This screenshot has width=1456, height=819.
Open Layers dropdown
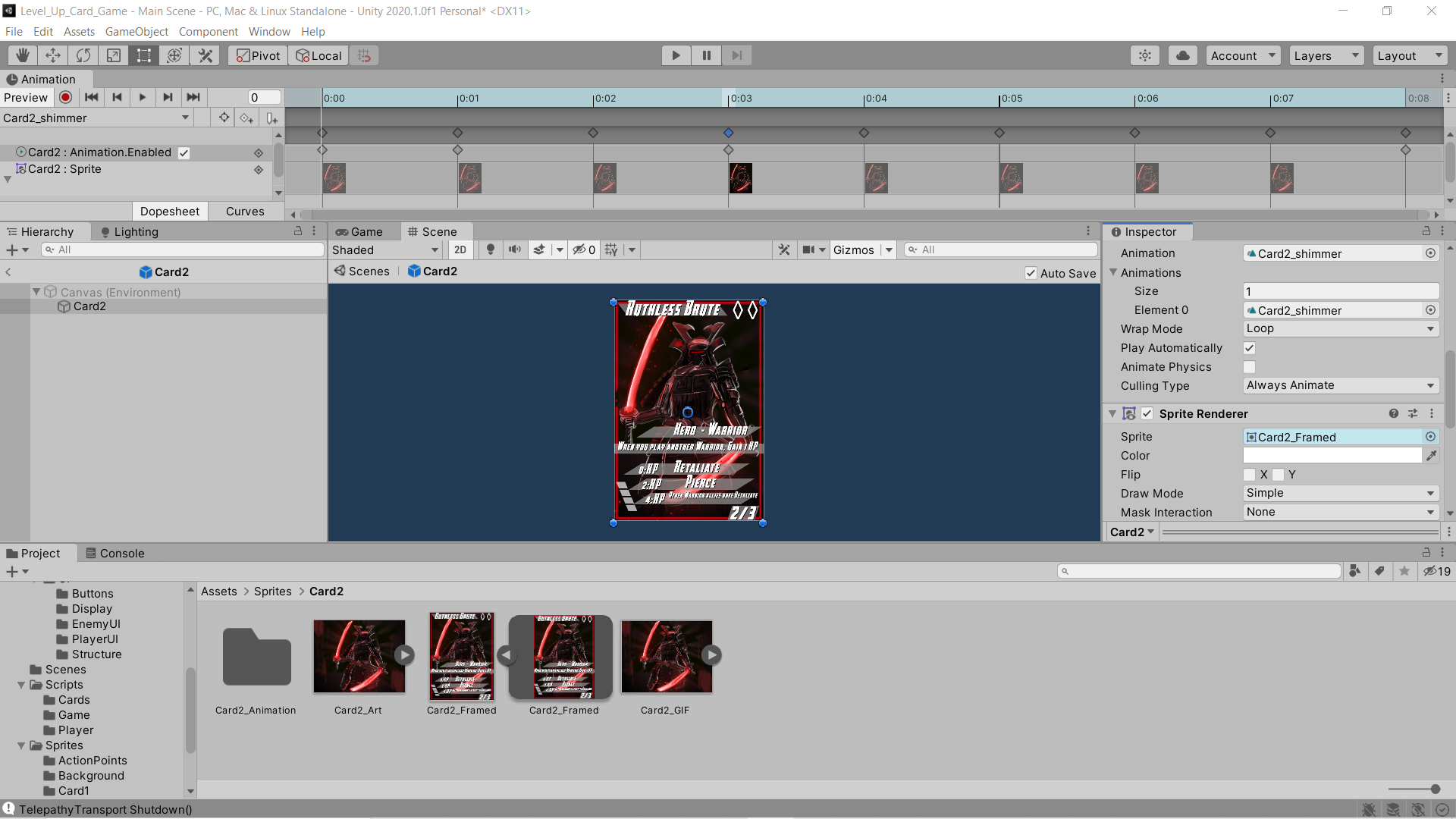coord(1326,55)
